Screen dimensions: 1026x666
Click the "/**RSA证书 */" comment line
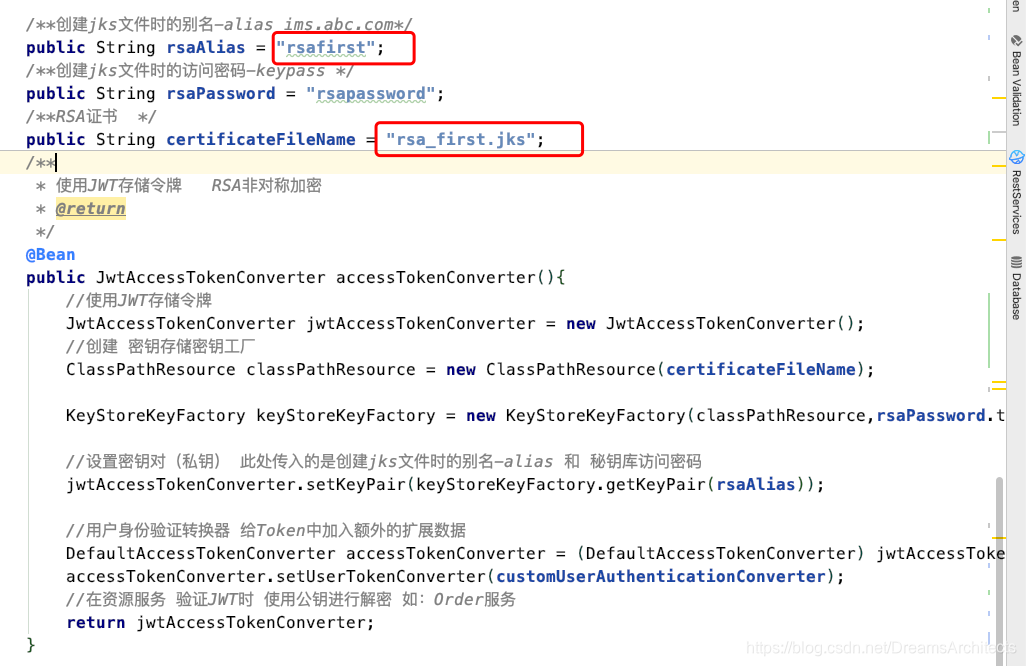[x=91, y=116]
